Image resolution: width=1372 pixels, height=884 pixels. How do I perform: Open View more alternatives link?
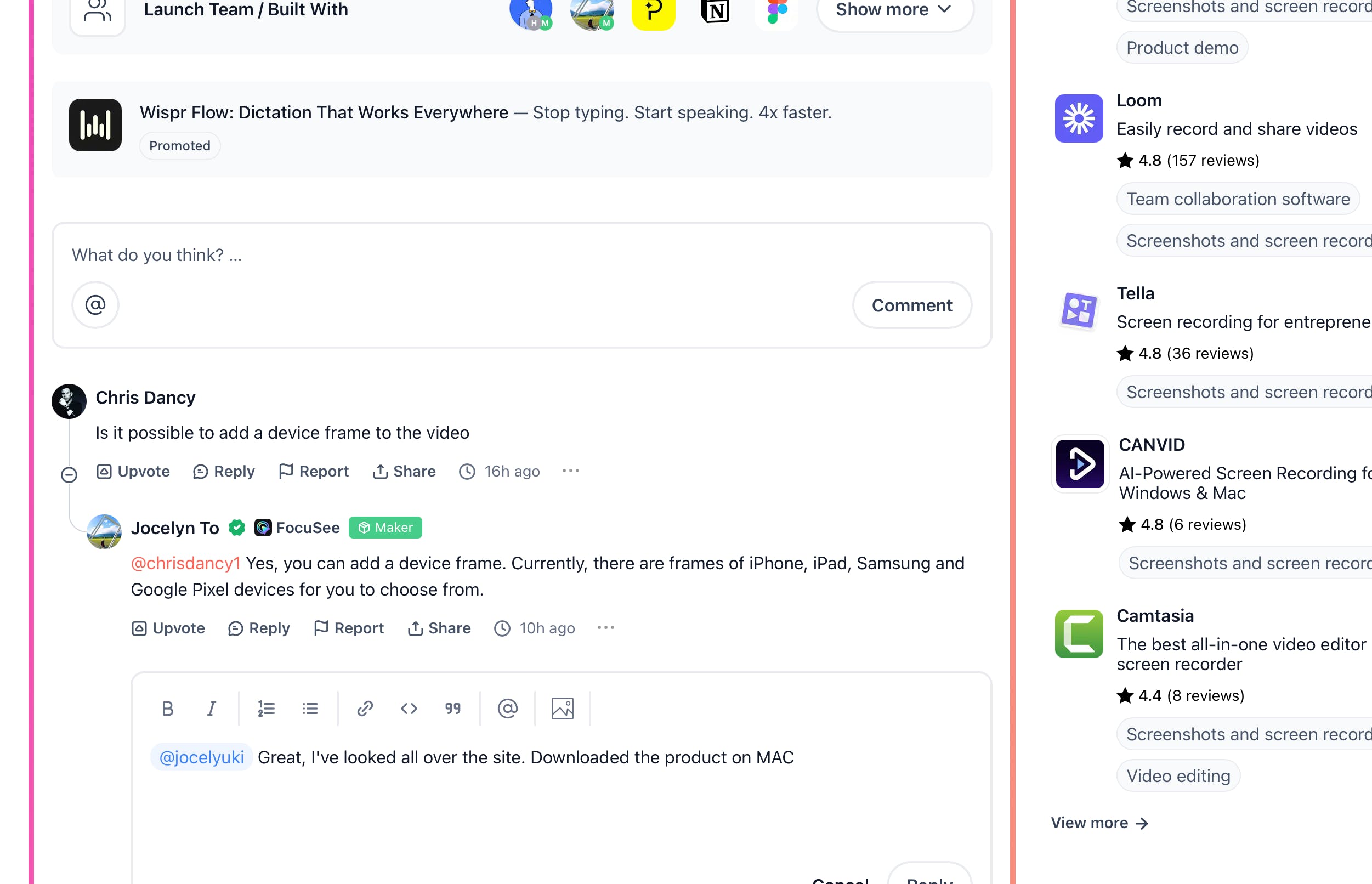(1099, 823)
